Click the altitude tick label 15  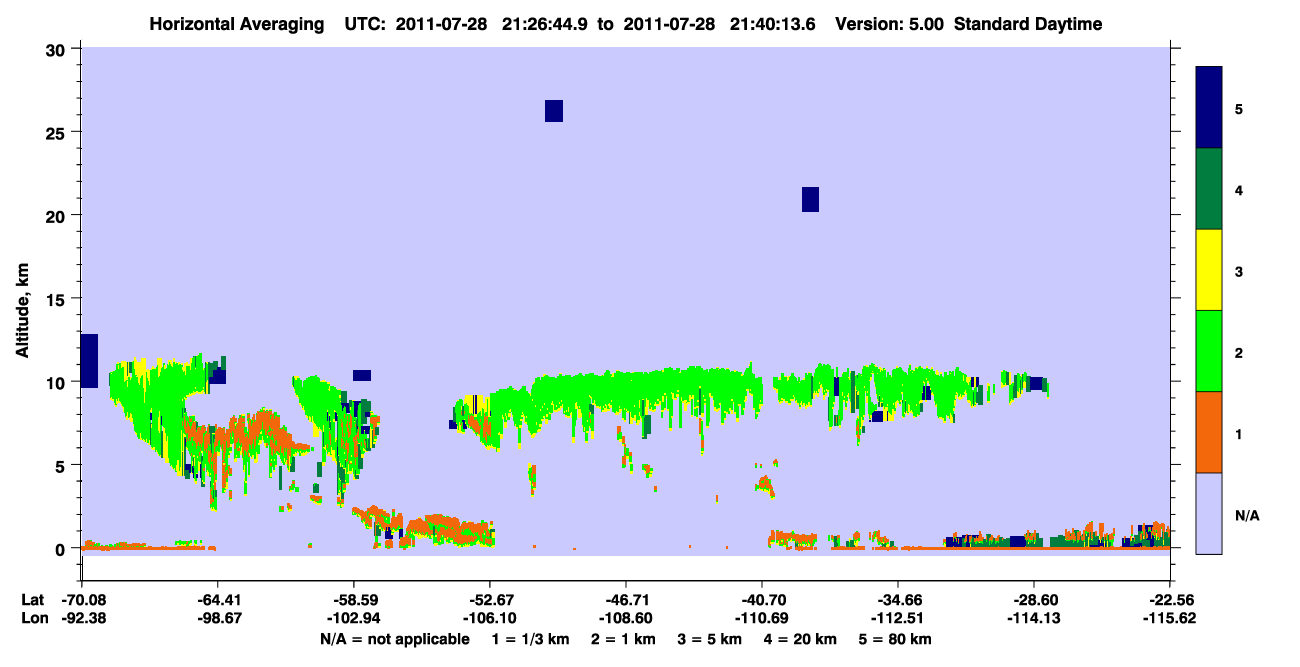tap(57, 299)
